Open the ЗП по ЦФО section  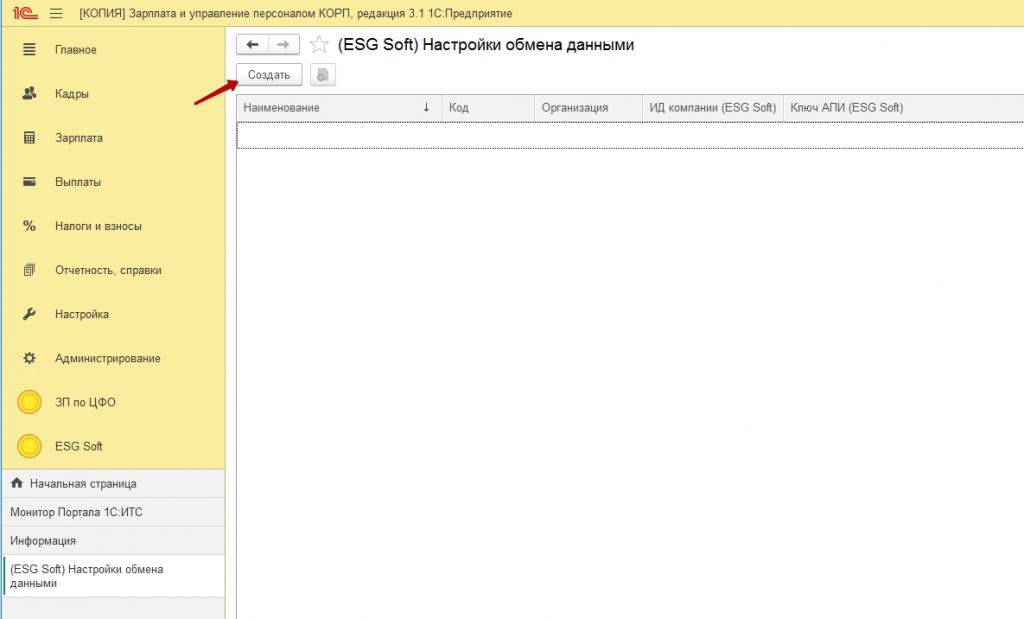(x=86, y=402)
